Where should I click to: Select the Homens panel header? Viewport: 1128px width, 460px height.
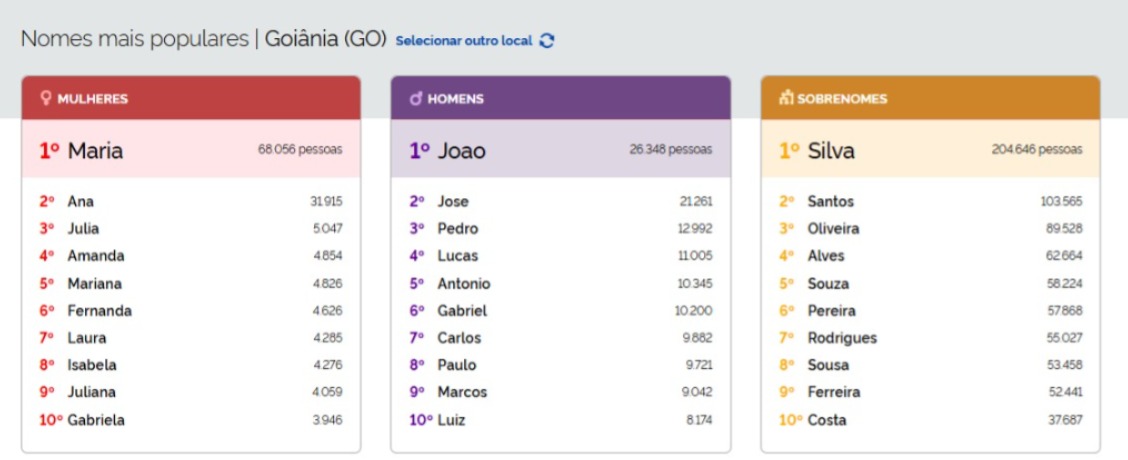(x=560, y=98)
